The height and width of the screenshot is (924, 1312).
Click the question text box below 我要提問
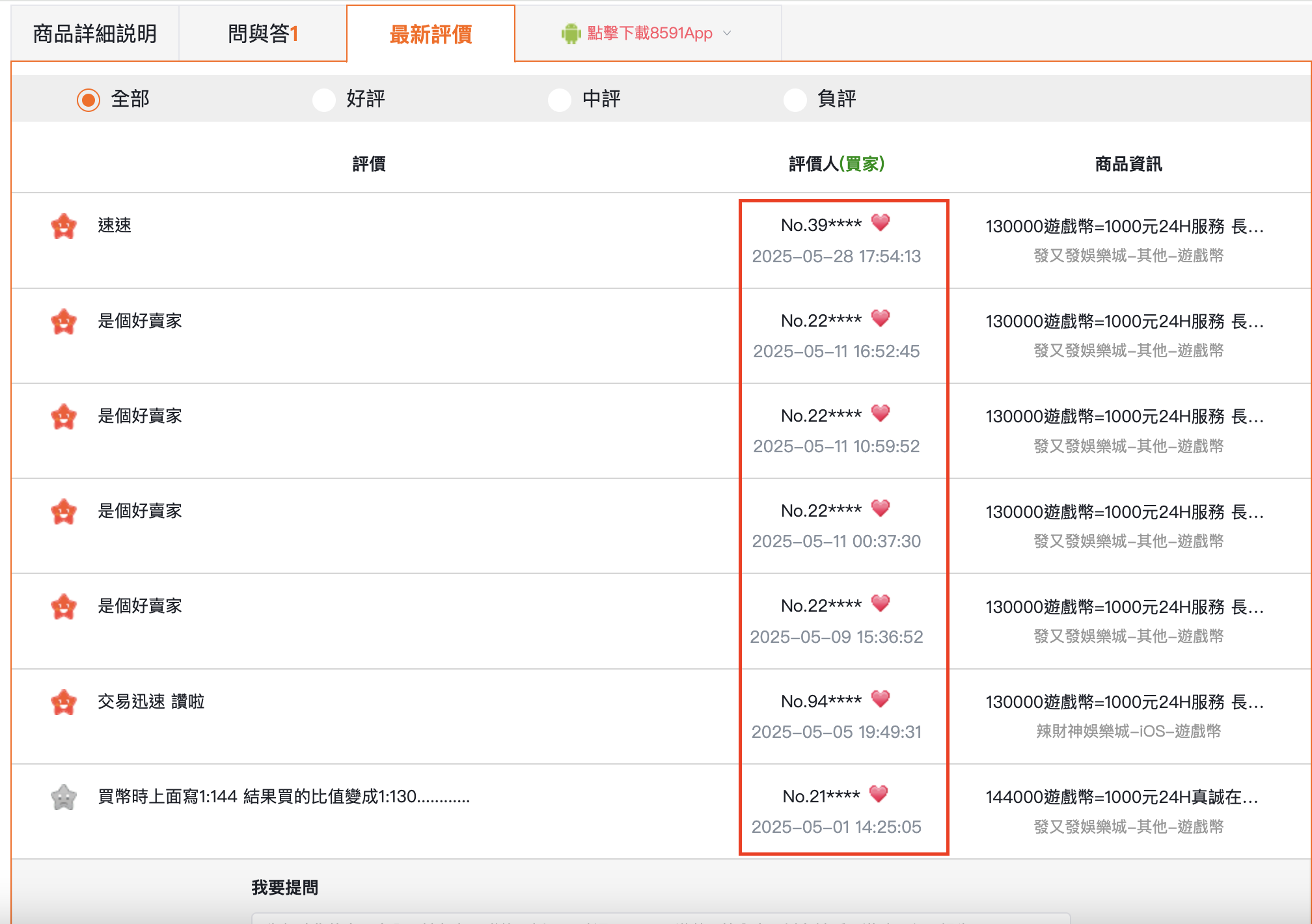tap(660, 917)
